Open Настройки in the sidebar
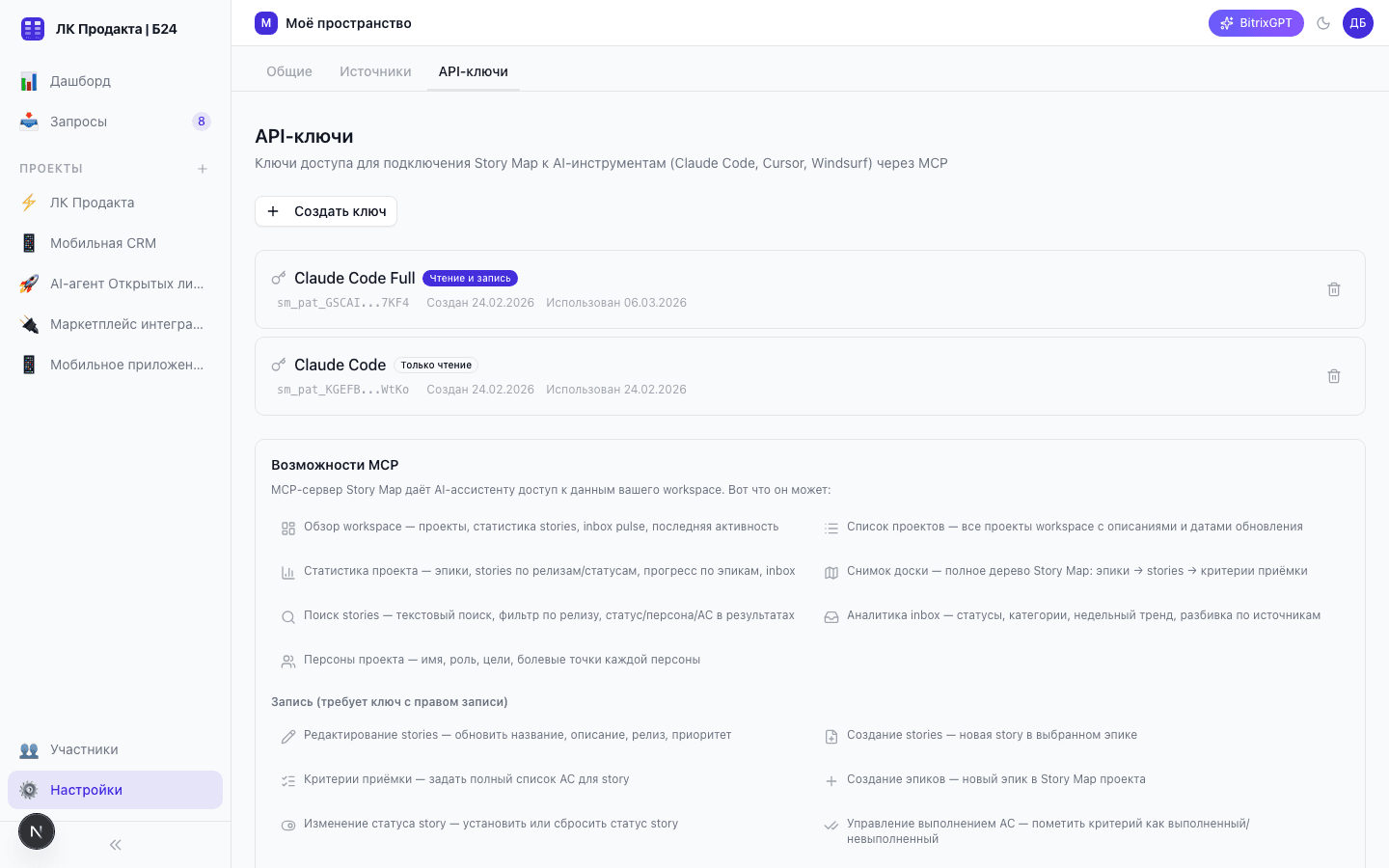The image size is (1389, 868). 86,790
